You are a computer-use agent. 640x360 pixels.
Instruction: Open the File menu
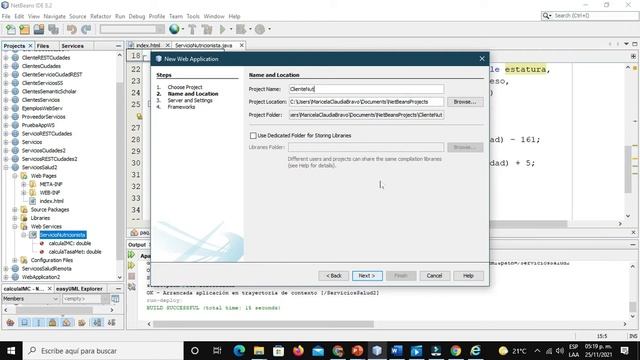(6, 16)
